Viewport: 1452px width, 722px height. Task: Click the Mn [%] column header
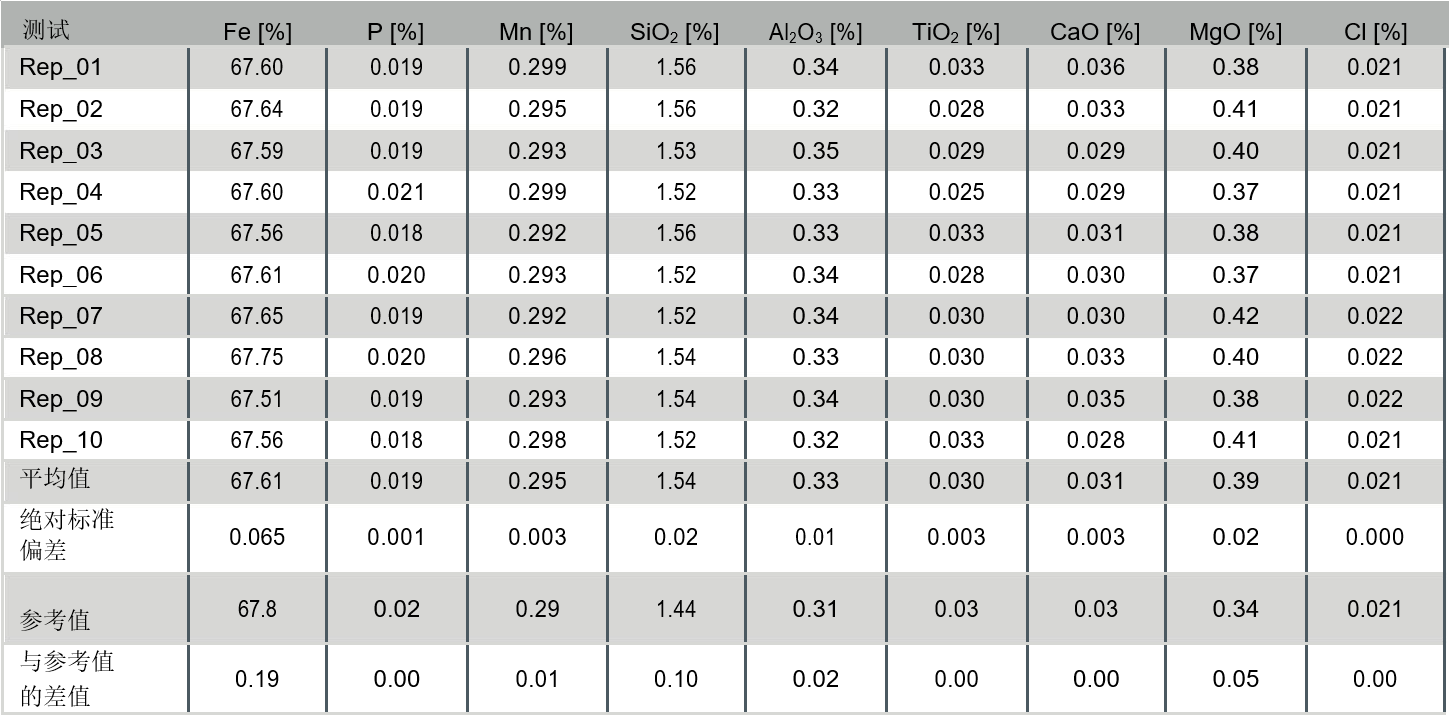(x=536, y=32)
